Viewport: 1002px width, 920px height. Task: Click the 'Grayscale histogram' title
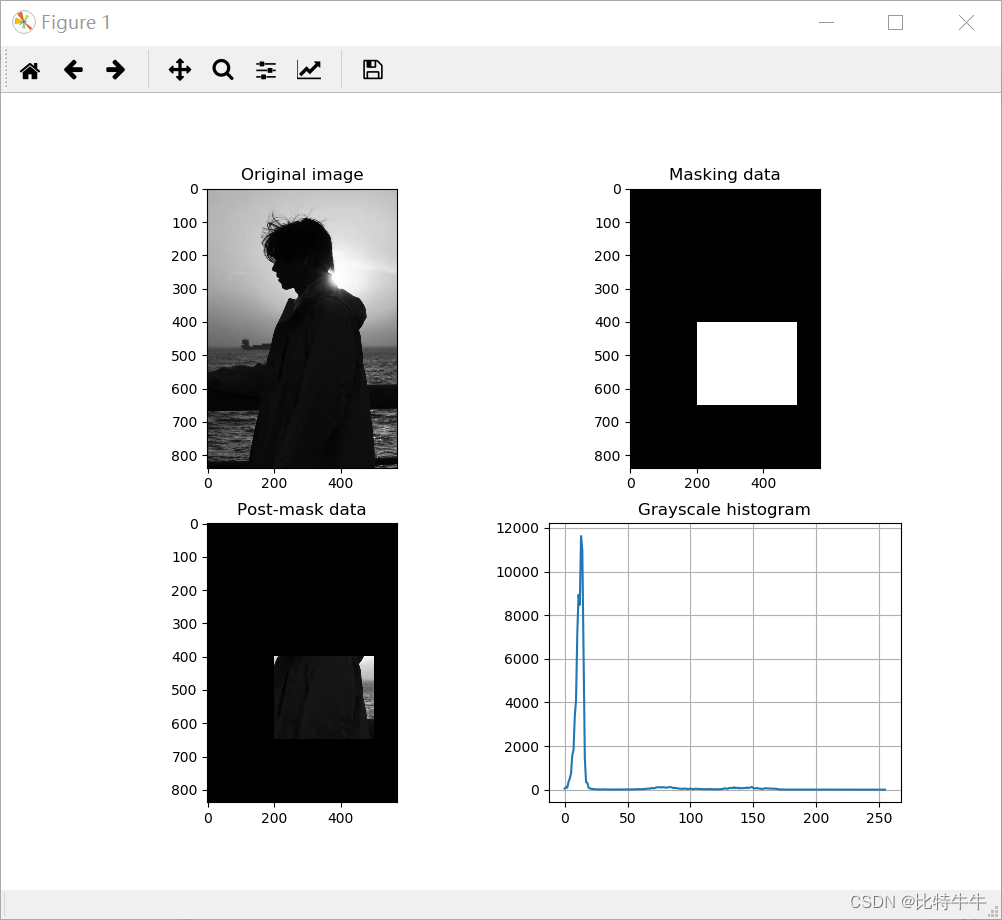pos(724,509)
